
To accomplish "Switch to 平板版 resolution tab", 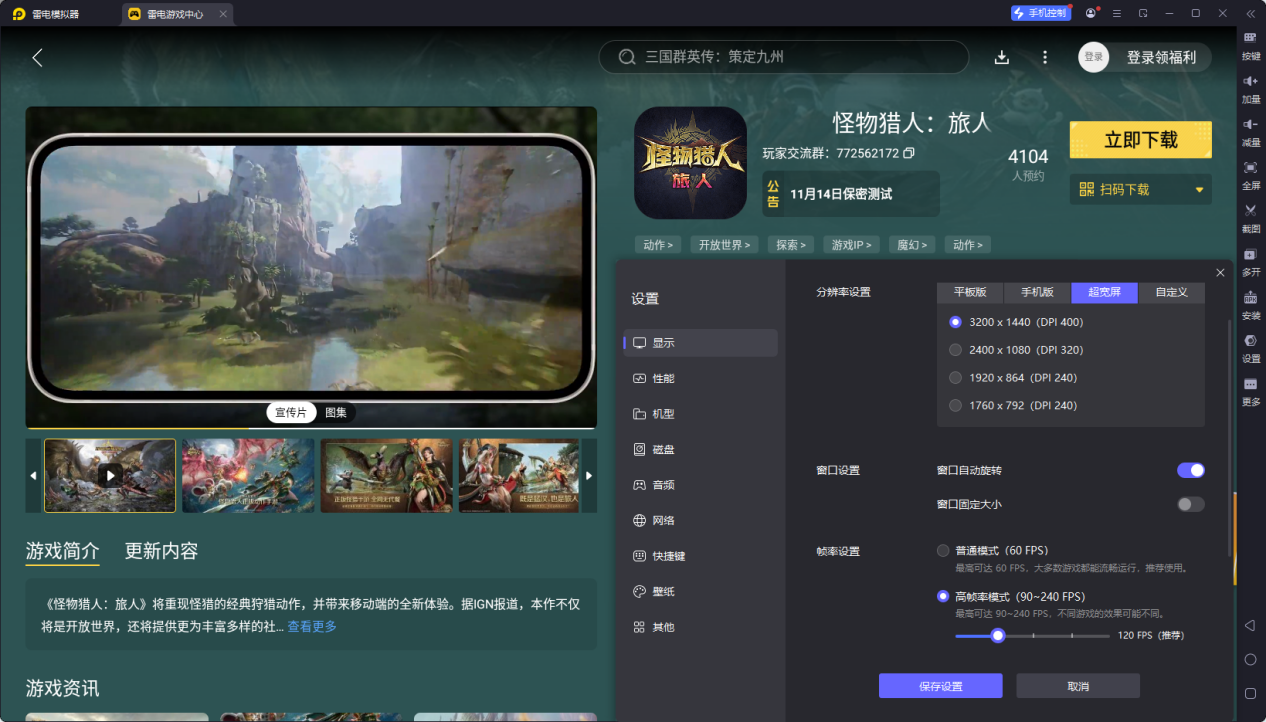I will [x=970, y=292].
